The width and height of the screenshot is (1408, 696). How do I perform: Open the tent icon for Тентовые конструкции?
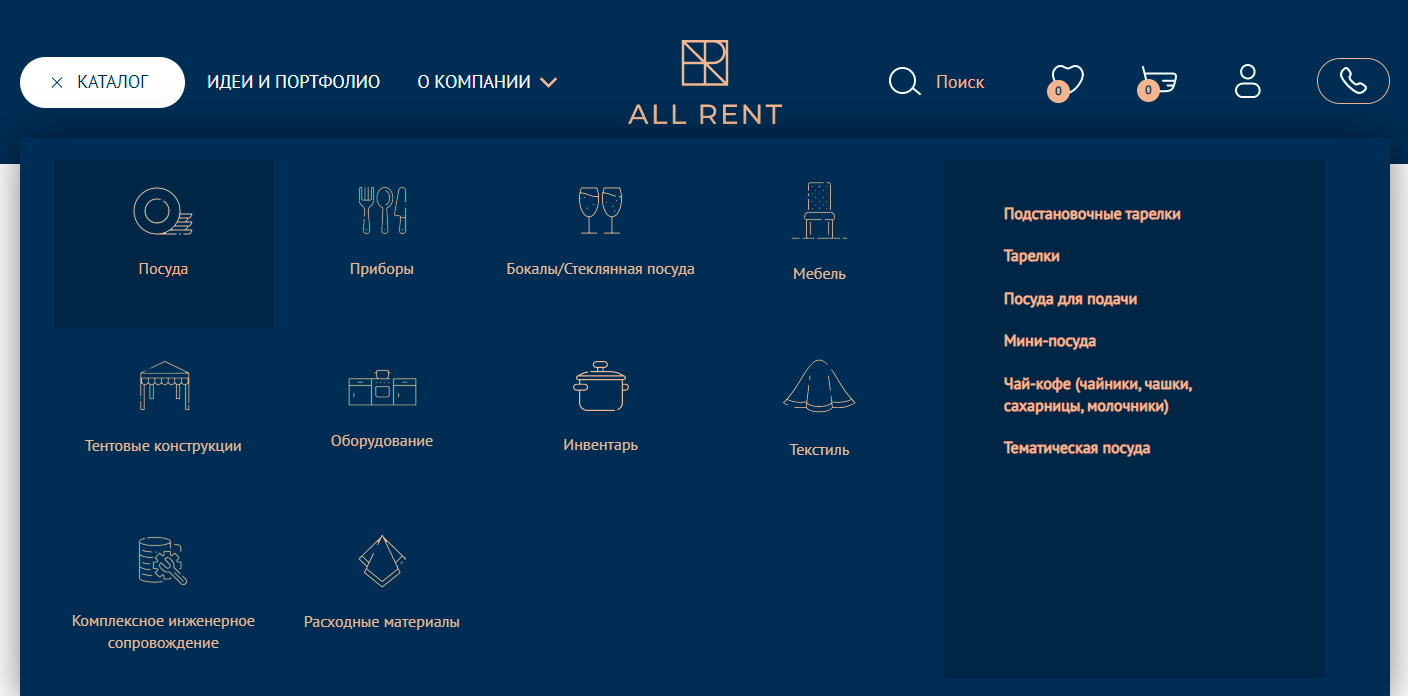tap(163, 386)
